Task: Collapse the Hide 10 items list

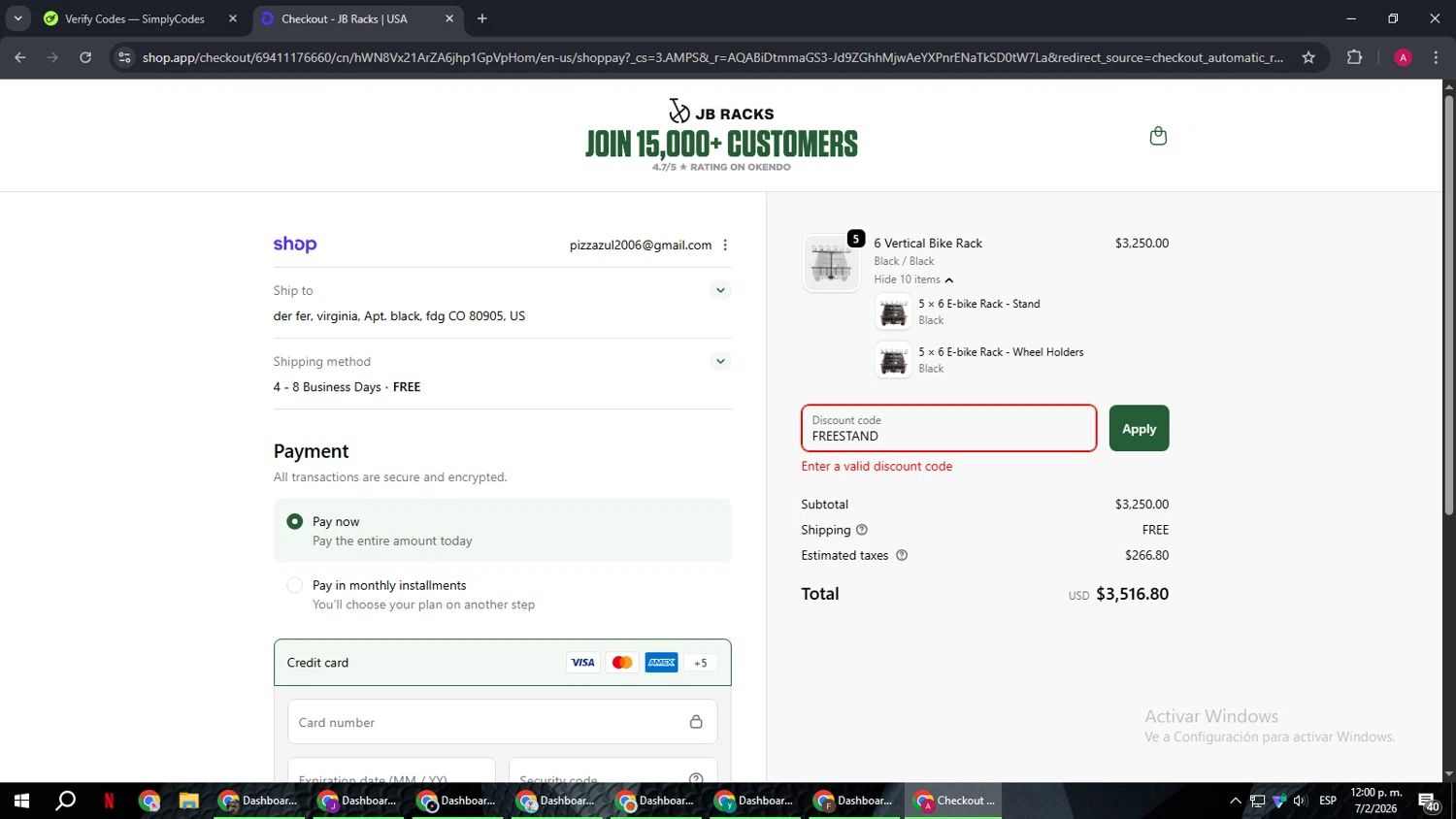Action: 913,279
